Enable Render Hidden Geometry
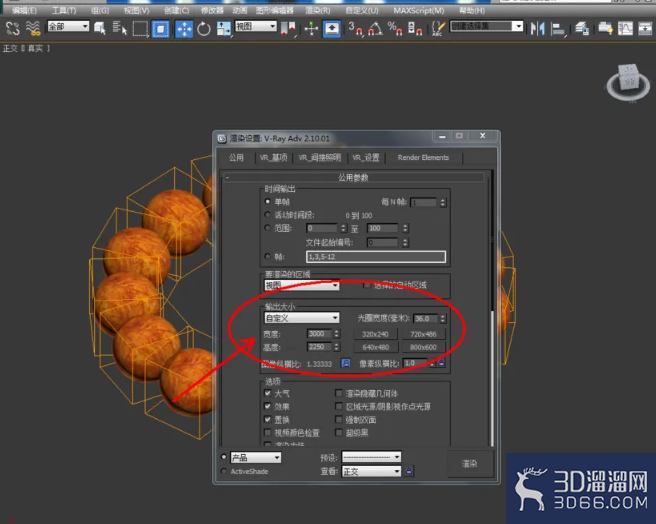The width and height of the screenshot is (656, 524). (x=339, y=393)
